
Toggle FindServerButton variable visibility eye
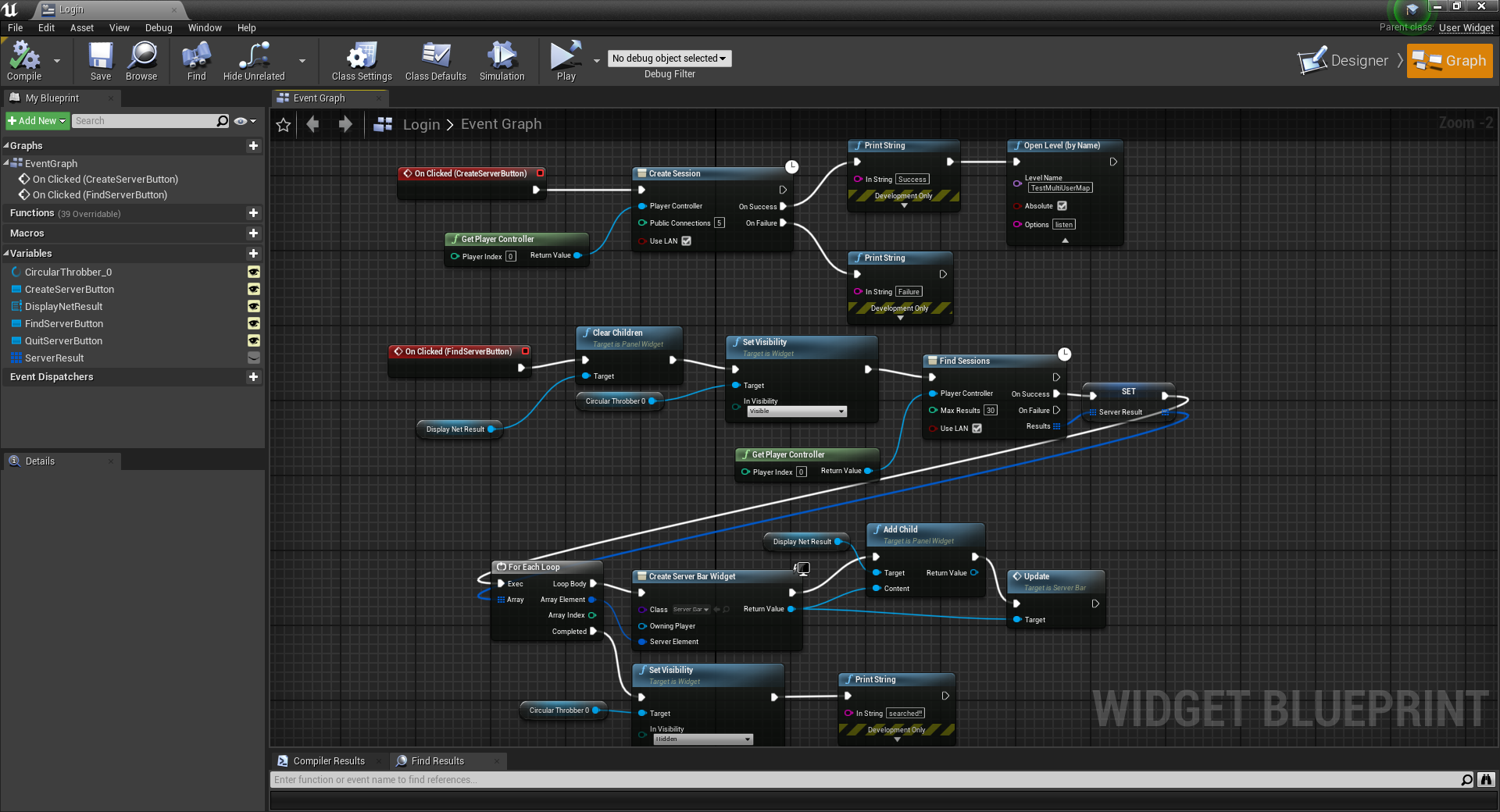click(x=254, y=324)
